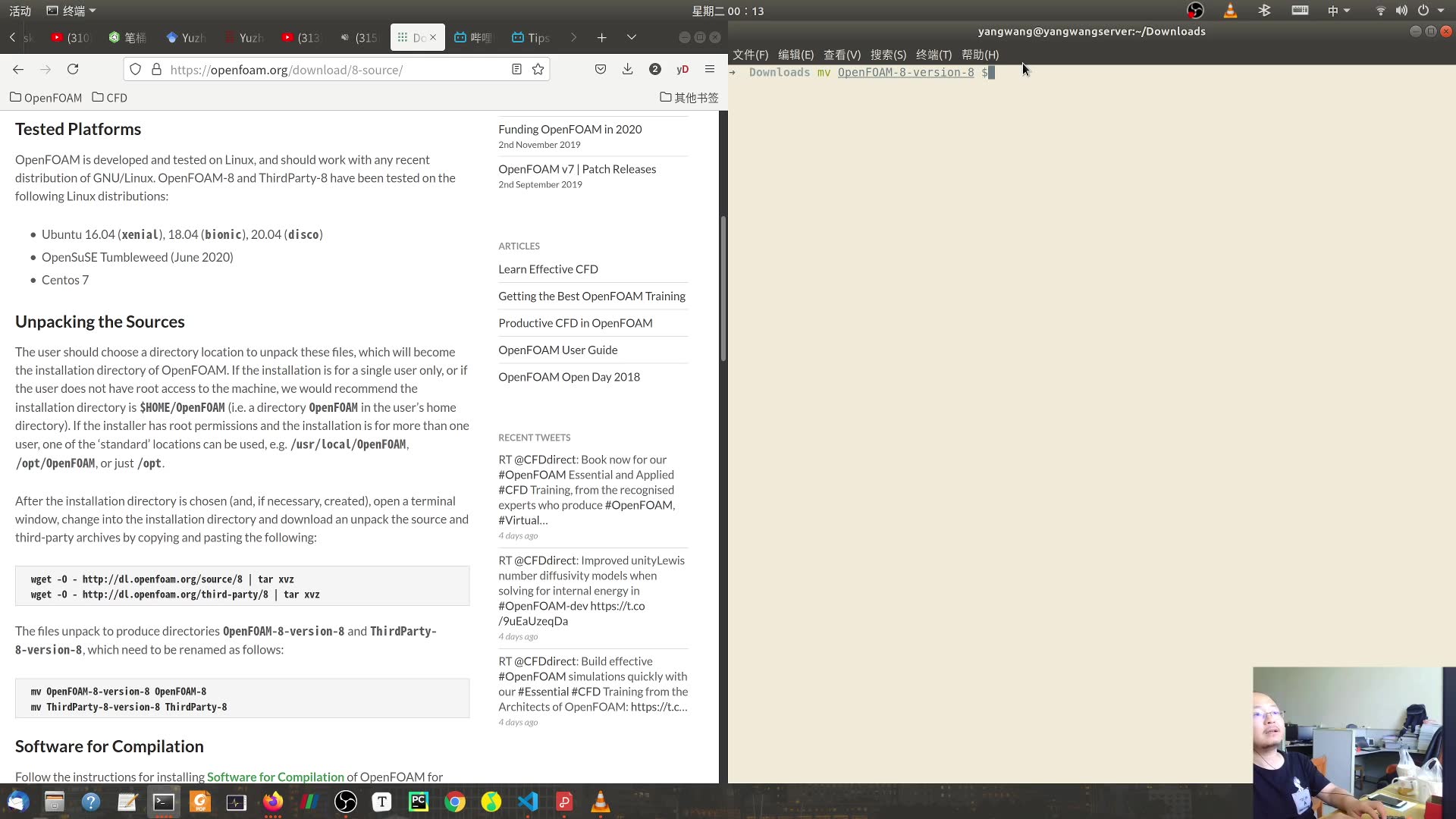1456x819 pixels.
Task: Open the 编辑(E) terminal menu
Action: [x=795, y=54]
